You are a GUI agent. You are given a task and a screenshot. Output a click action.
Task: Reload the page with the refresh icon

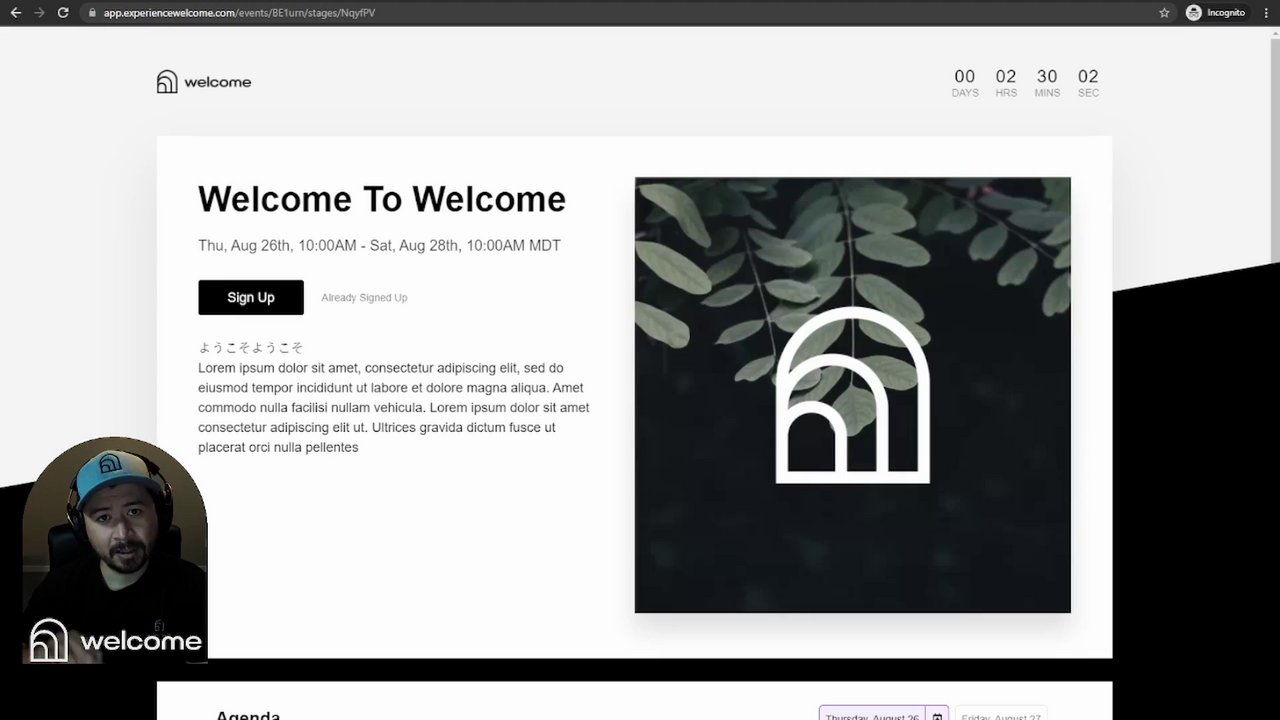tap(63, 13)
